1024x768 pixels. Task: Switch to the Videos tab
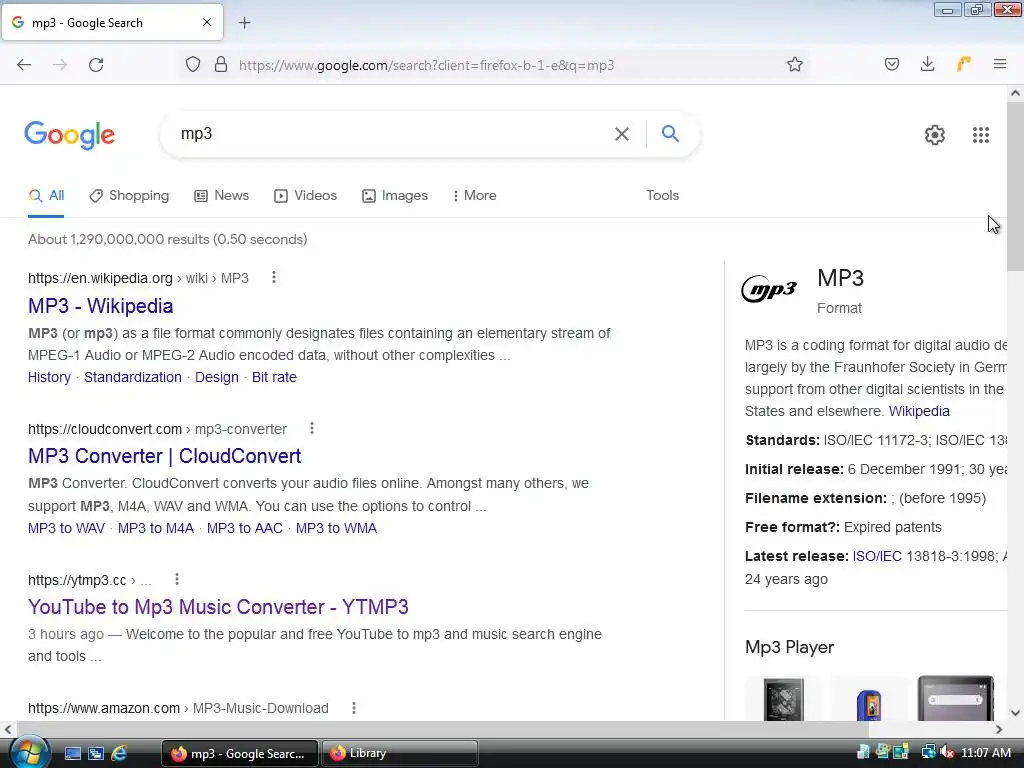coord(306,195)
